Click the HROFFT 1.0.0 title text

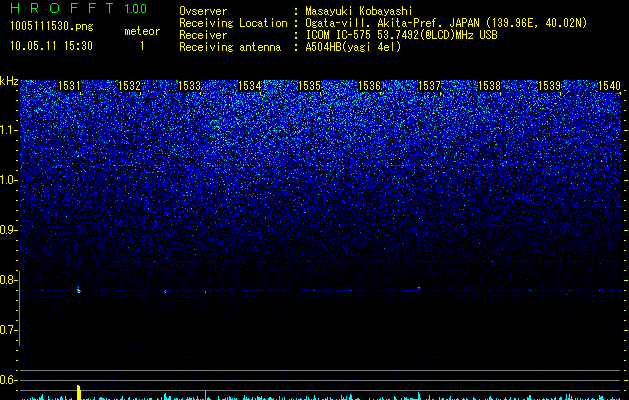tap(79, 8)
